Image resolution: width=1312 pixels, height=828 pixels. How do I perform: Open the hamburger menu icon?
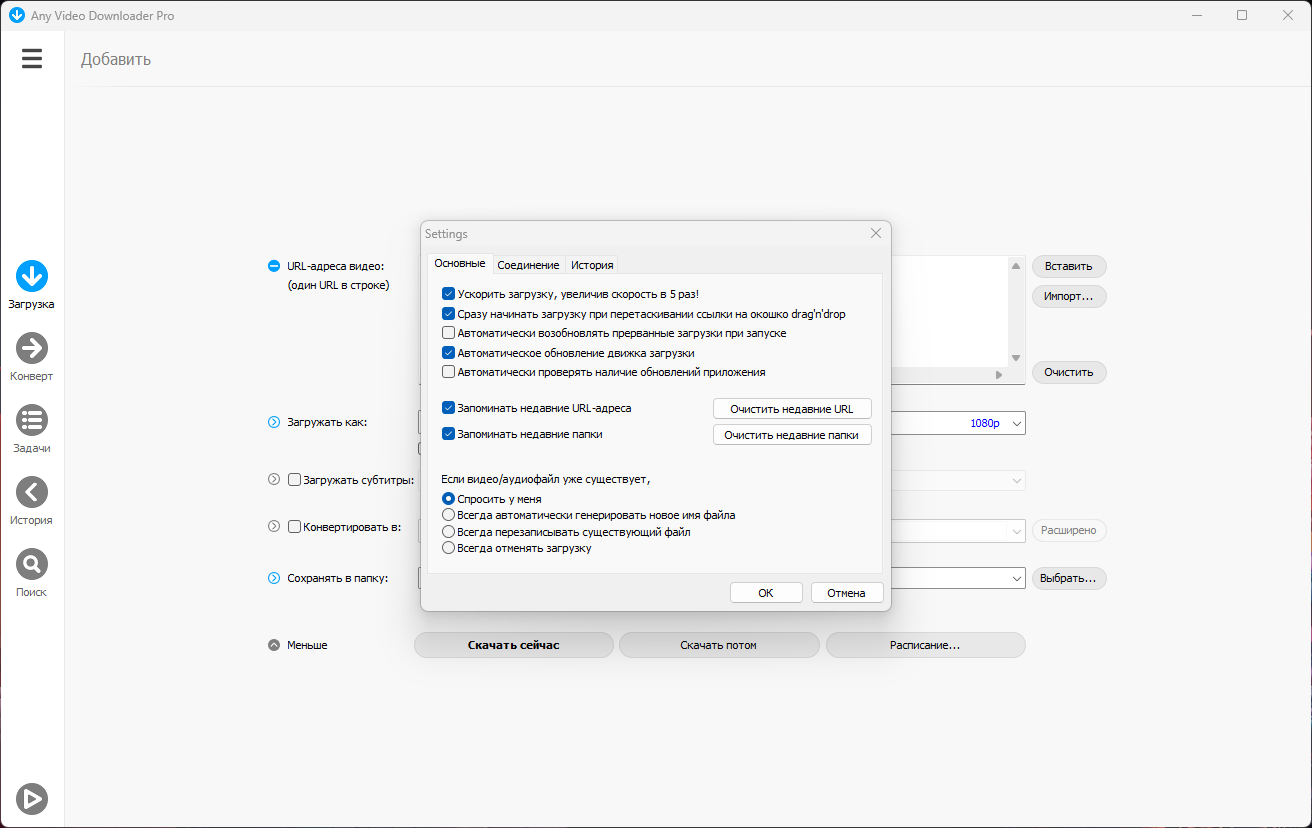tap(32, 59)
